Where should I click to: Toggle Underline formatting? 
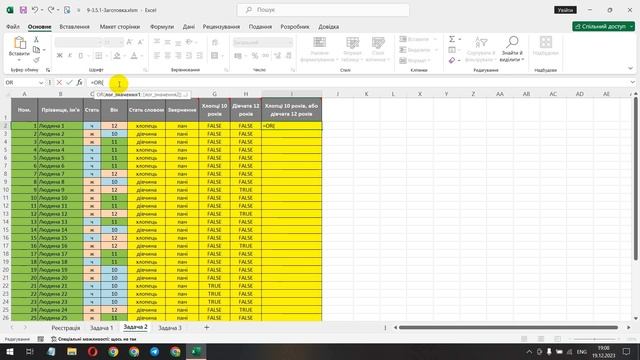coord(80,56)
